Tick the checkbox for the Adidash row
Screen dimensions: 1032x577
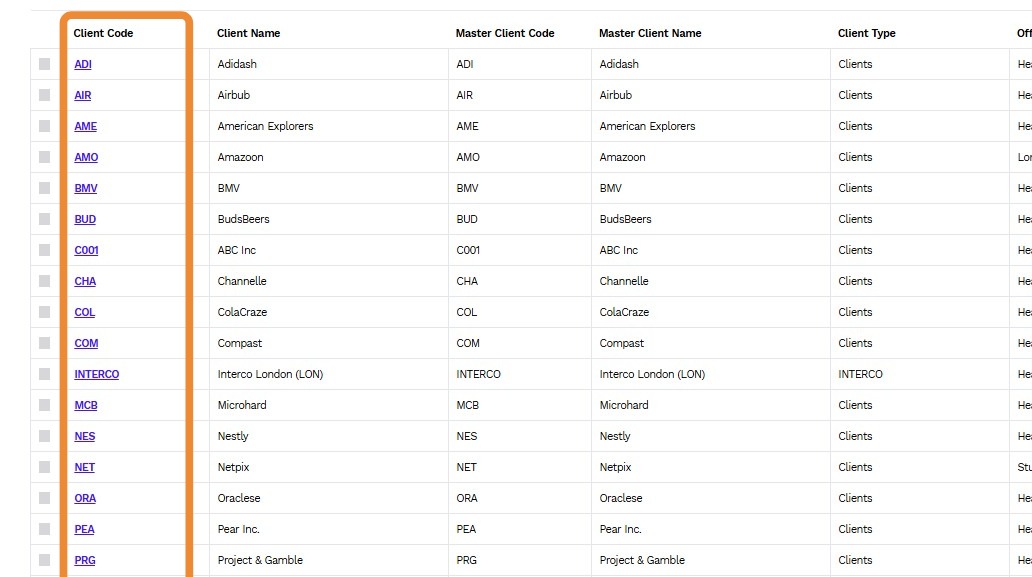point(45,64)
